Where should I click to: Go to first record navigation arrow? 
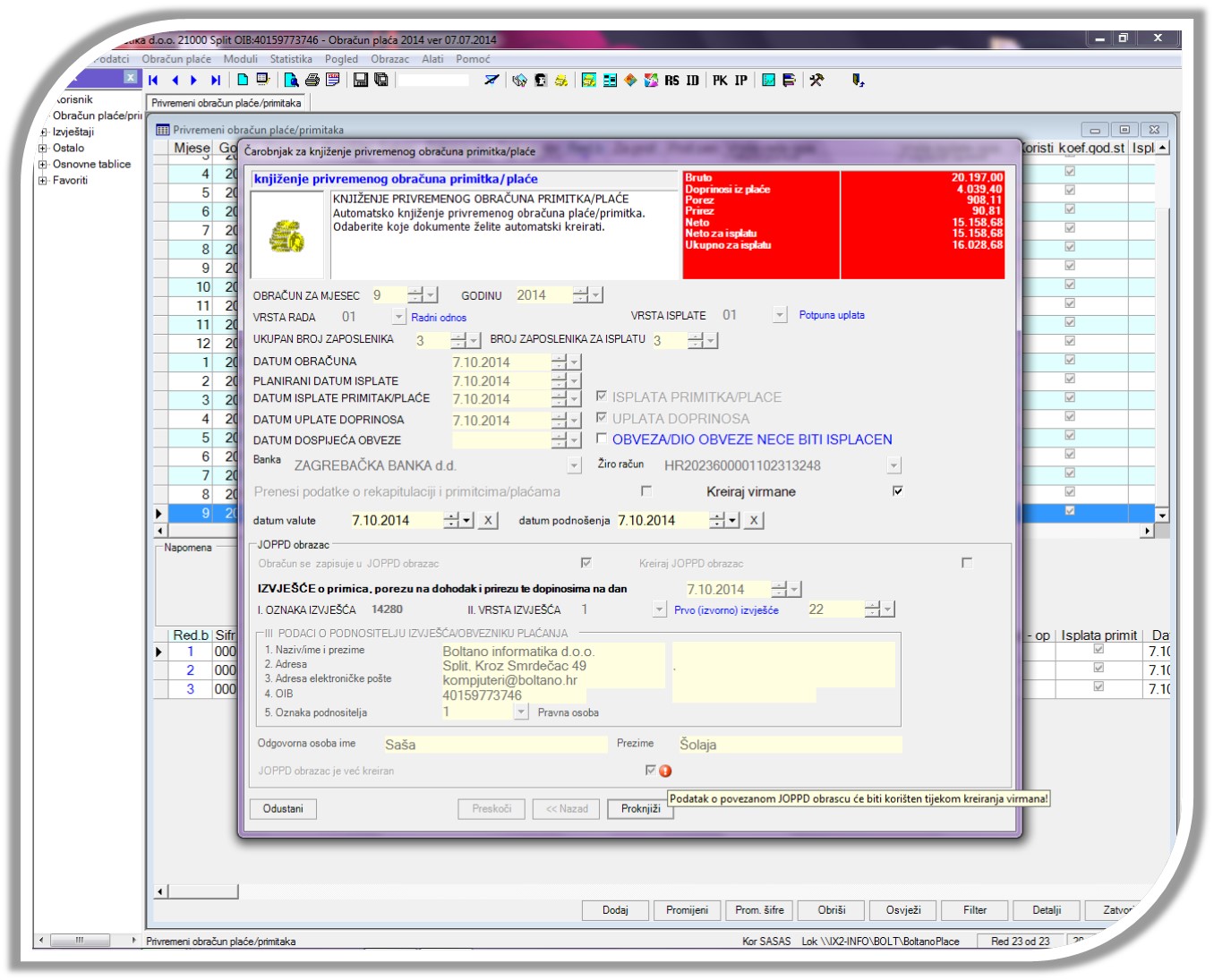(x=154, y=81)
